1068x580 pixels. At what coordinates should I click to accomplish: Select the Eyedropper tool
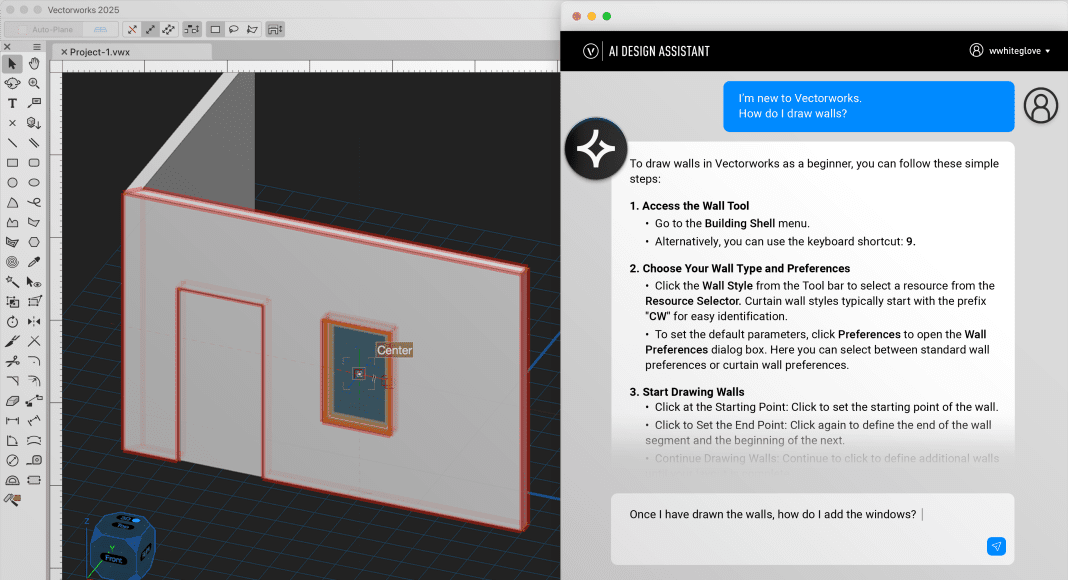pyautogui.click(x=34, y=261)
